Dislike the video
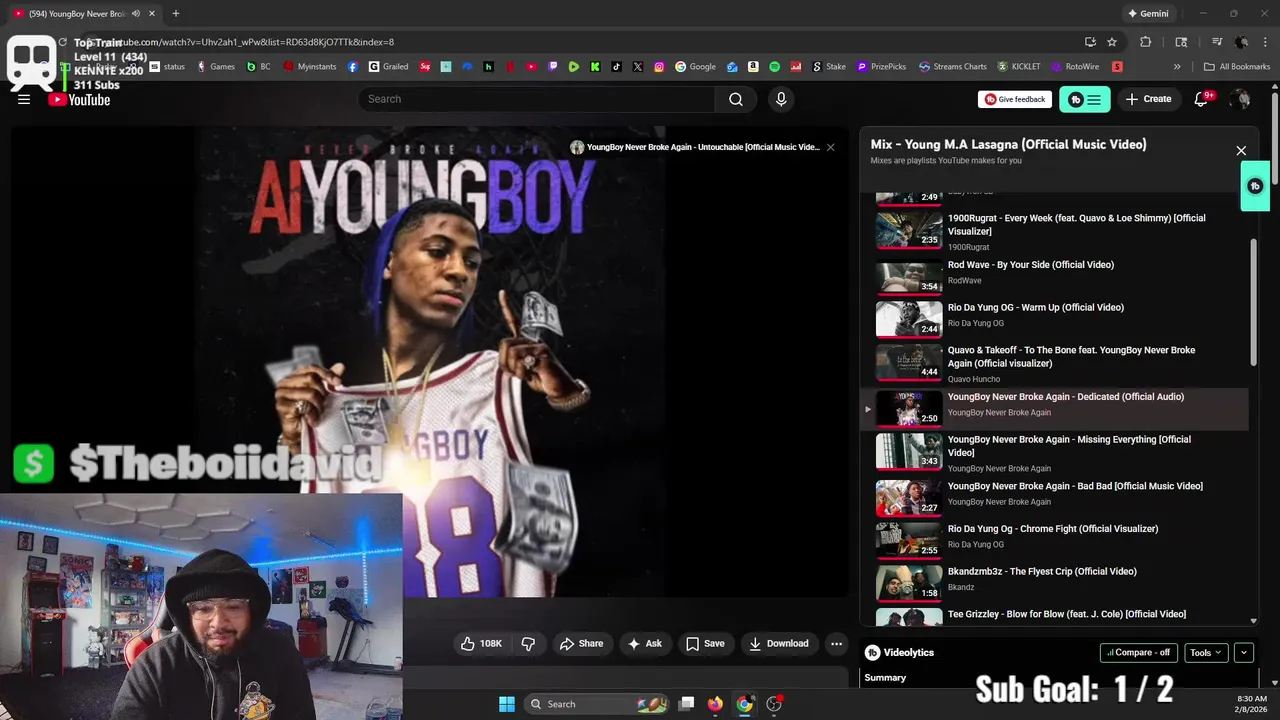Viewport: 1280px width, 720px height. [528, 644]
